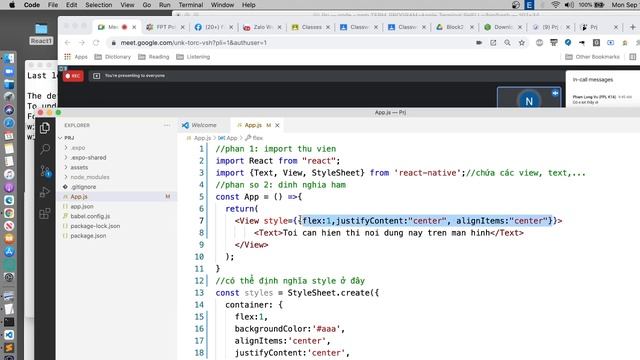Open the Reading bookmarks folder
This screenshot has width=640, height=360.
(153, 57)
